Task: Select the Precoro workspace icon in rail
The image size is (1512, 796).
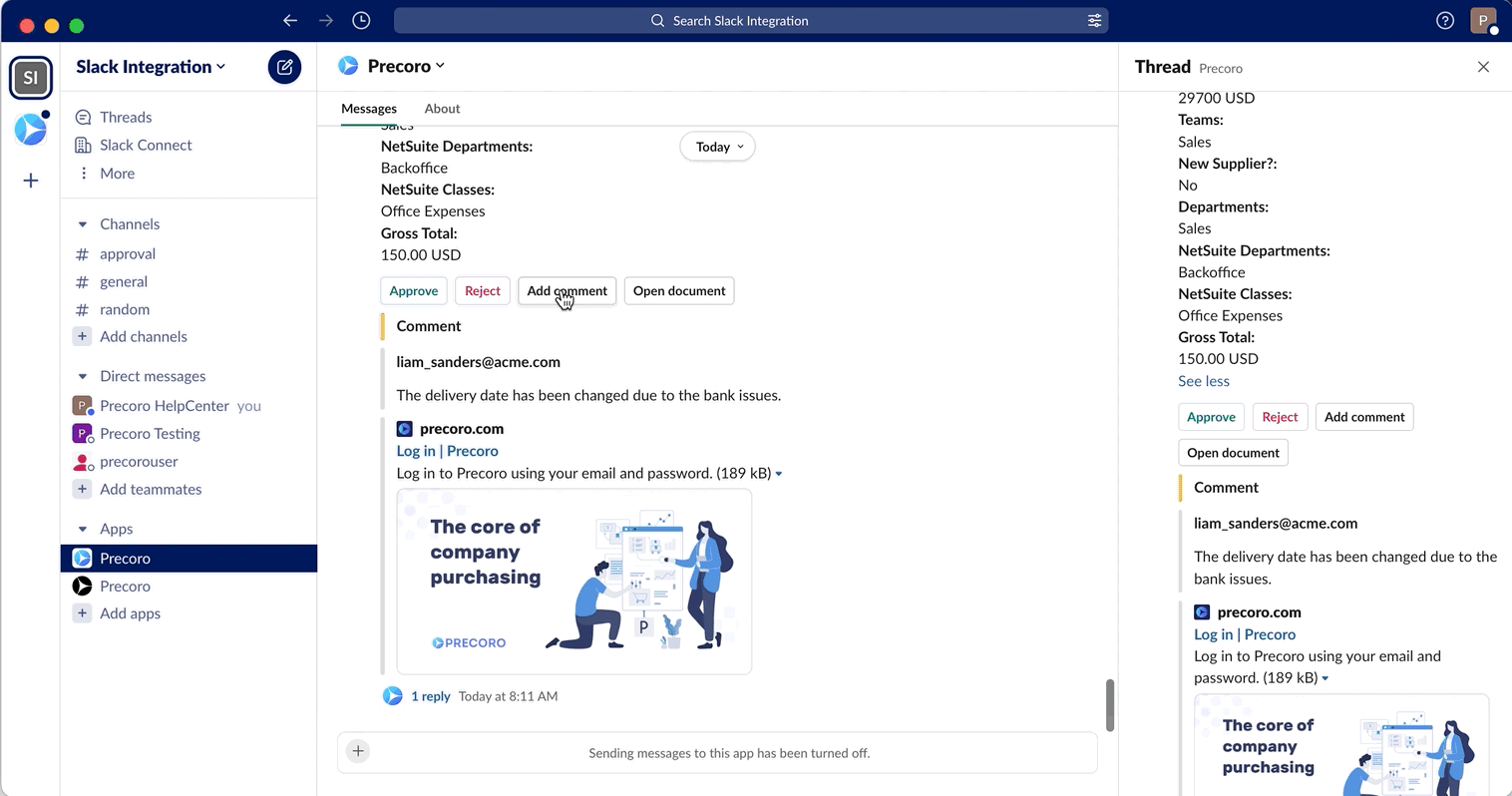Action: pos(31,129)
